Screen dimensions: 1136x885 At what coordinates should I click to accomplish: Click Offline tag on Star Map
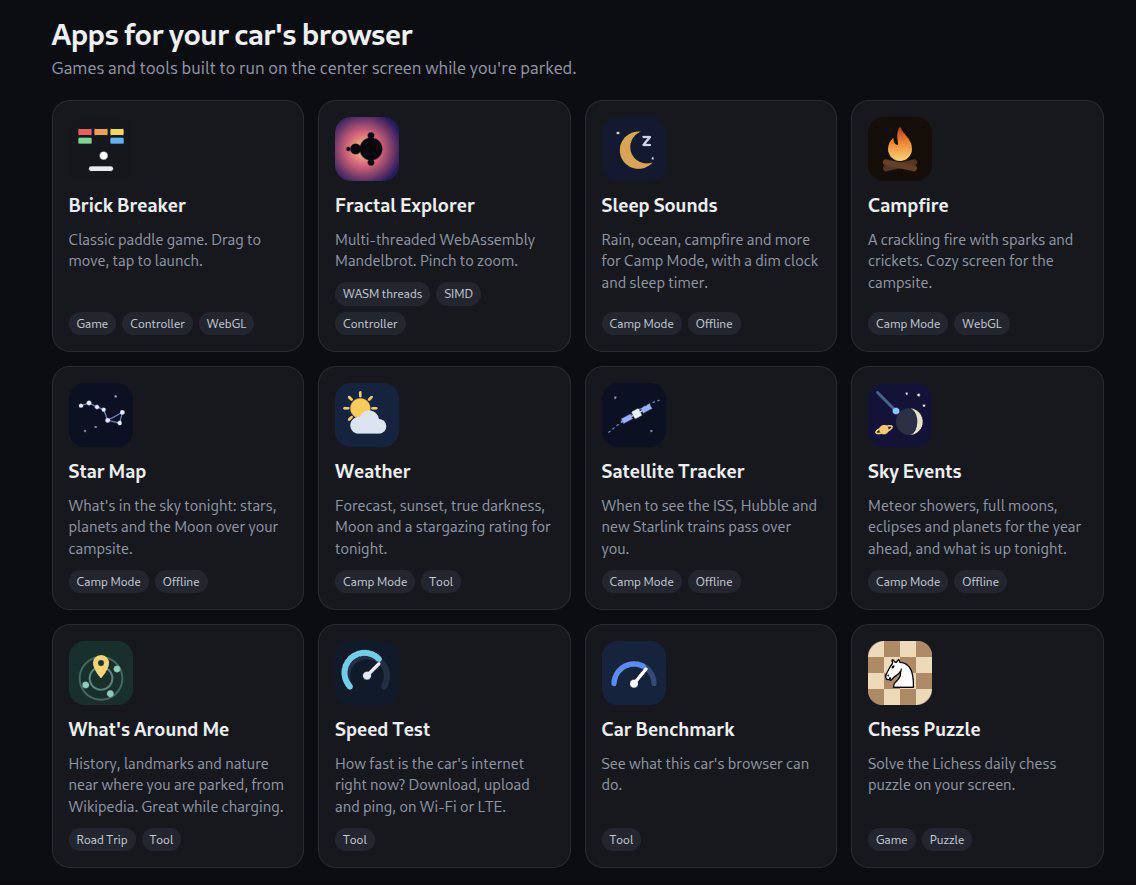(180, 582)
